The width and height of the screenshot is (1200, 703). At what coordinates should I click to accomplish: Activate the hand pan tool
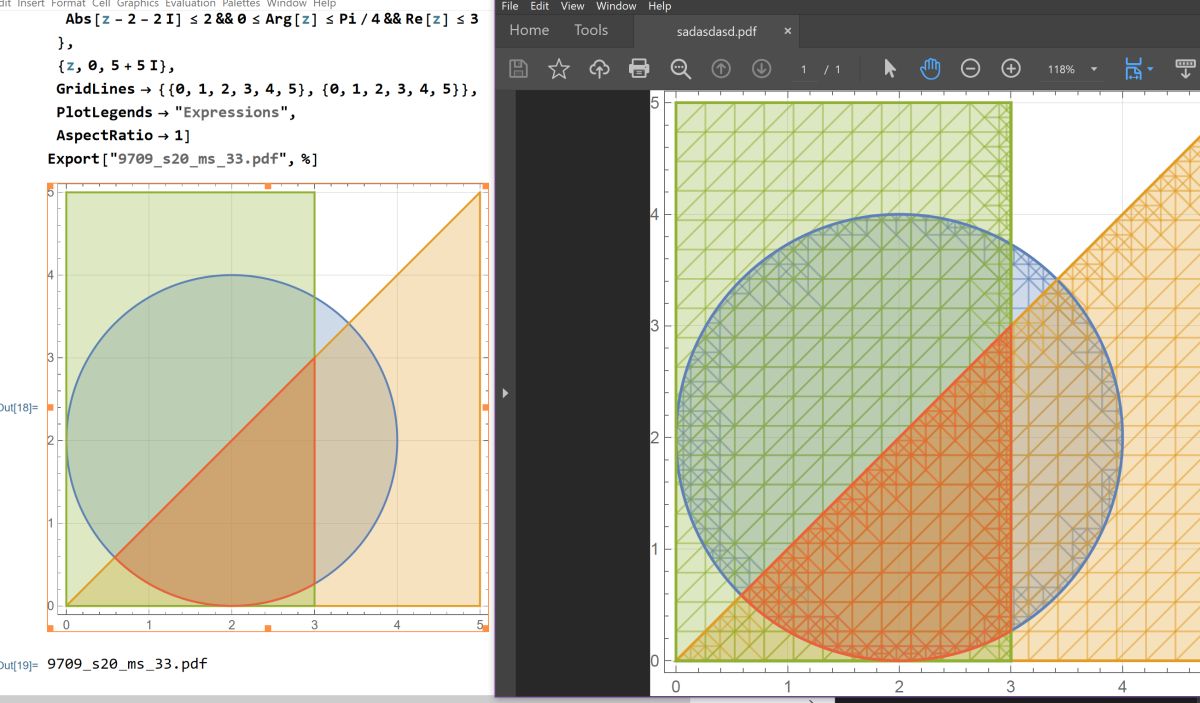[x=930, y=69]
